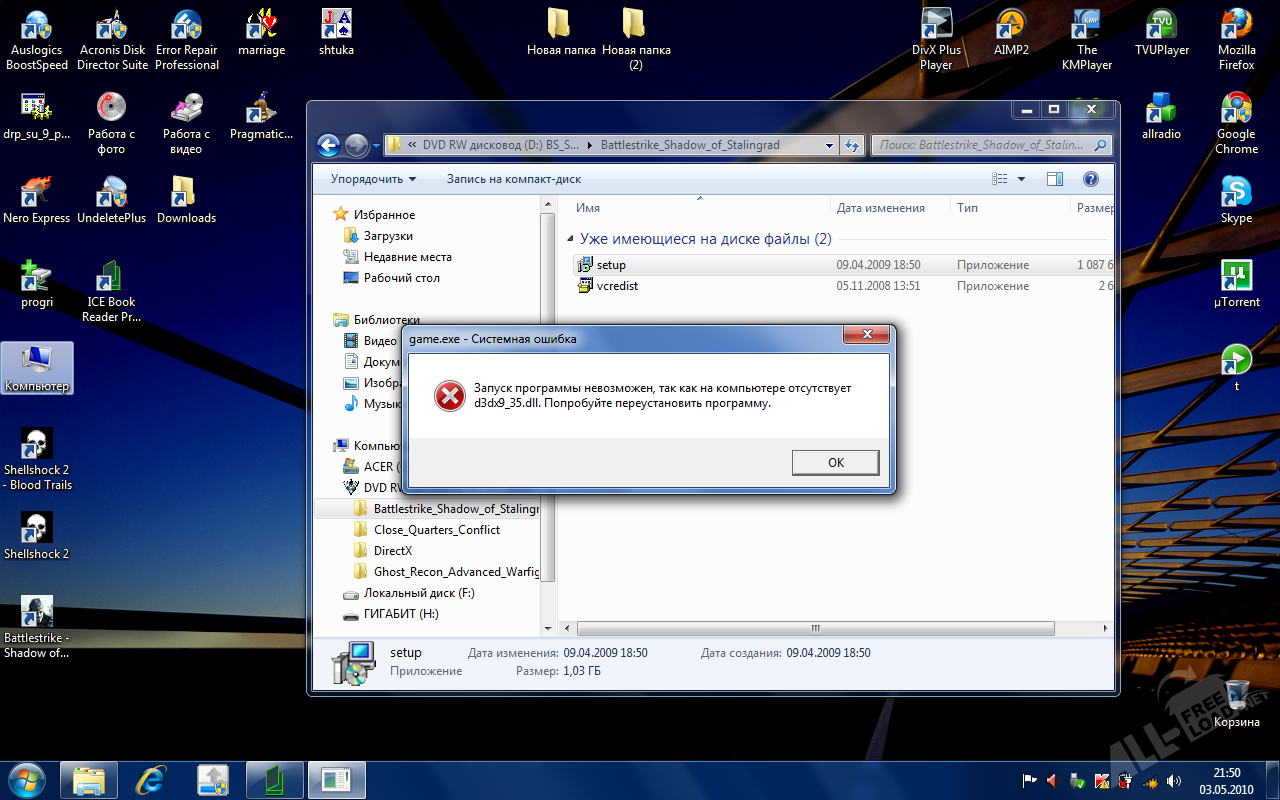Viewport: 1280px width, 800px height.
Task: Select the Nero Express desktop icon
Action: (37, 200)
